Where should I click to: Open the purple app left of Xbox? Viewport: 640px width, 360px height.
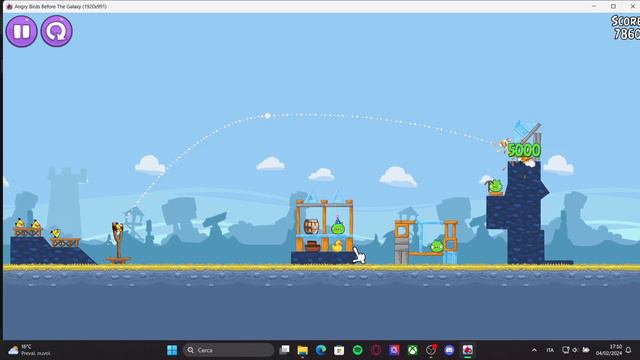394,350
